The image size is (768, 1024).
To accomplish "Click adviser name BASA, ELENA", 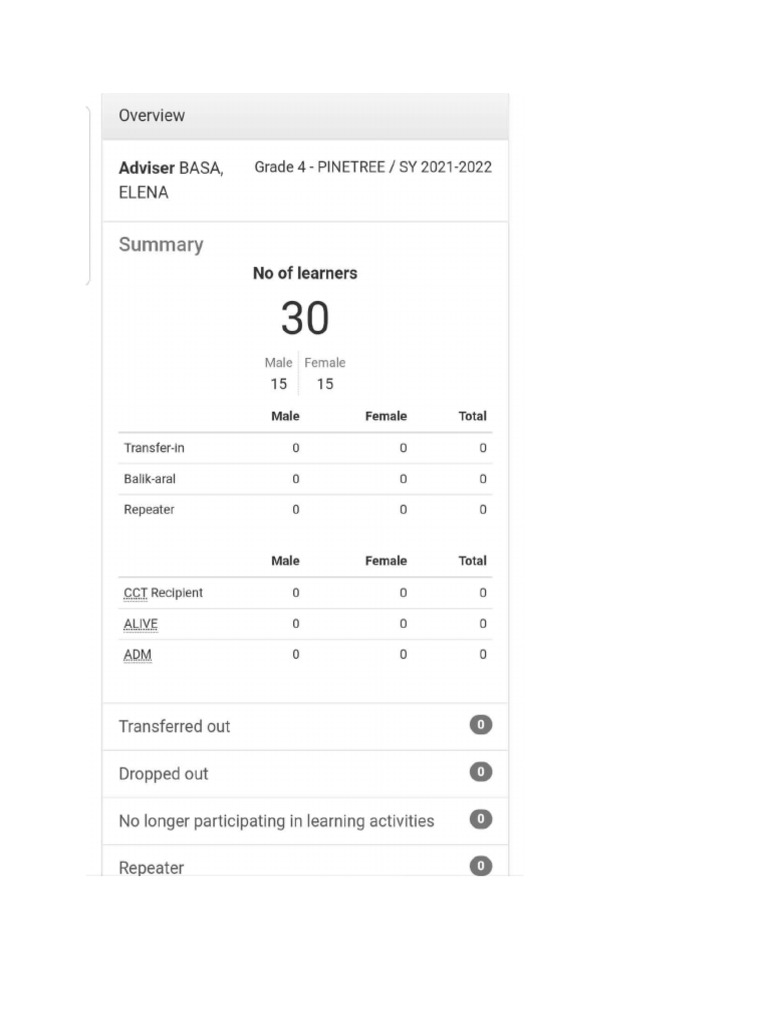I will click(171, 180).
